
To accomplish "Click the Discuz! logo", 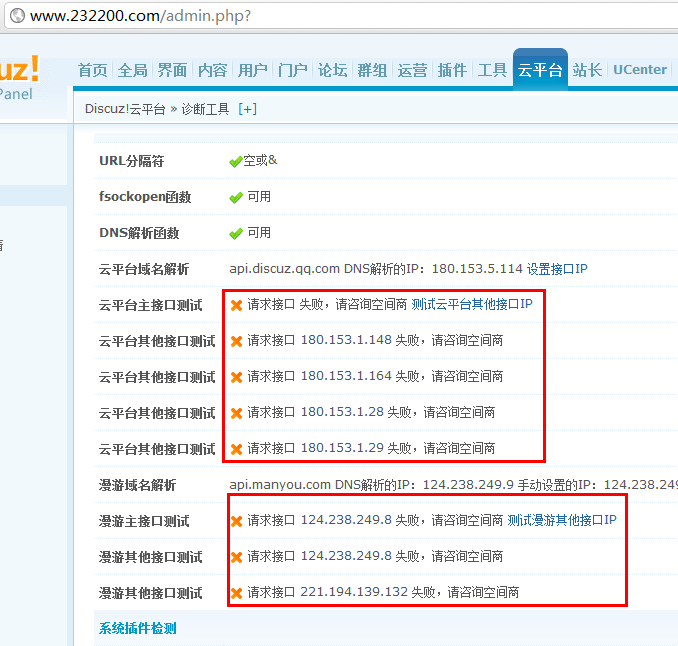I will click(19, 70).
